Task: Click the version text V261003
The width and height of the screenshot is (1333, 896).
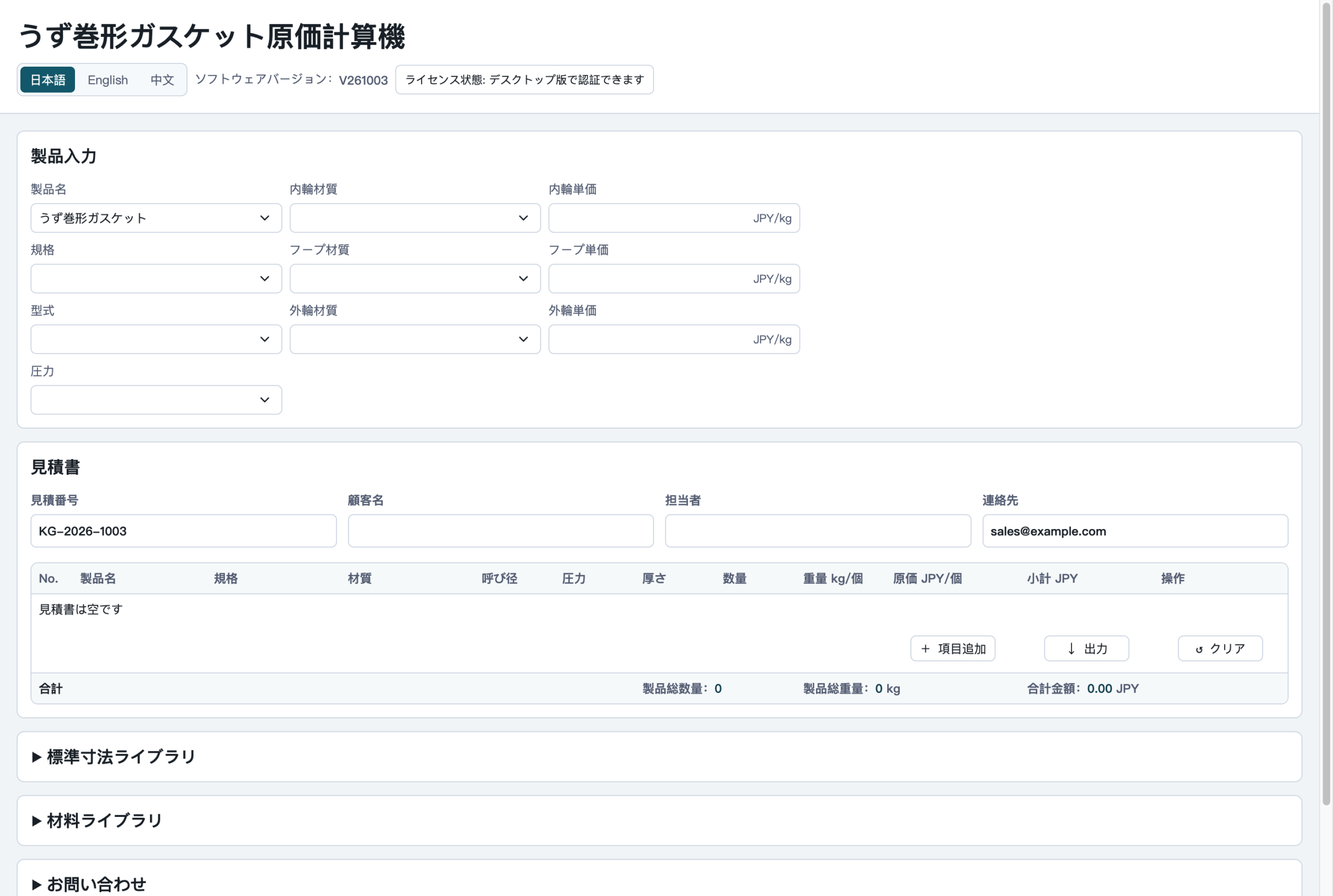Action: (363, 80)
